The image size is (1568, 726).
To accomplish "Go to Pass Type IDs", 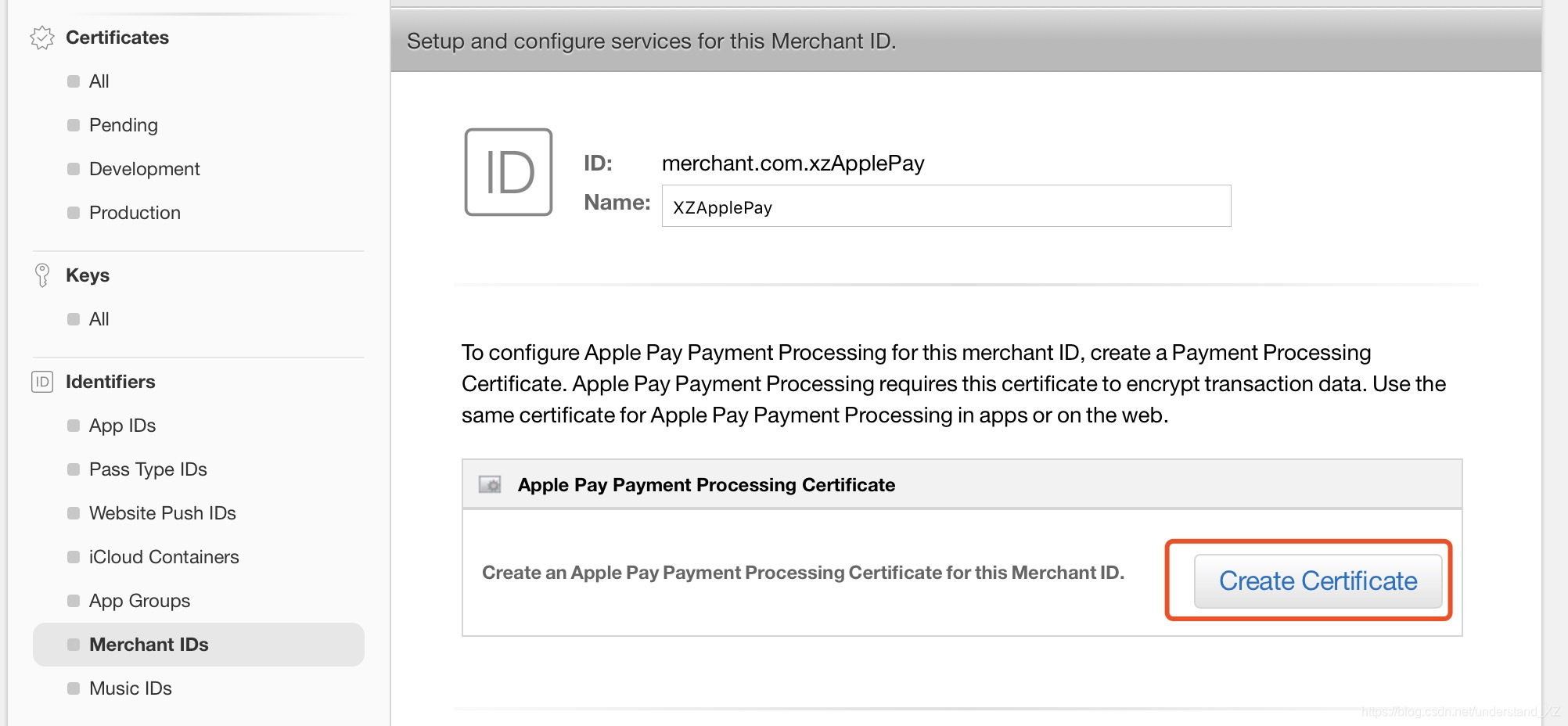I will click(148, 469).
